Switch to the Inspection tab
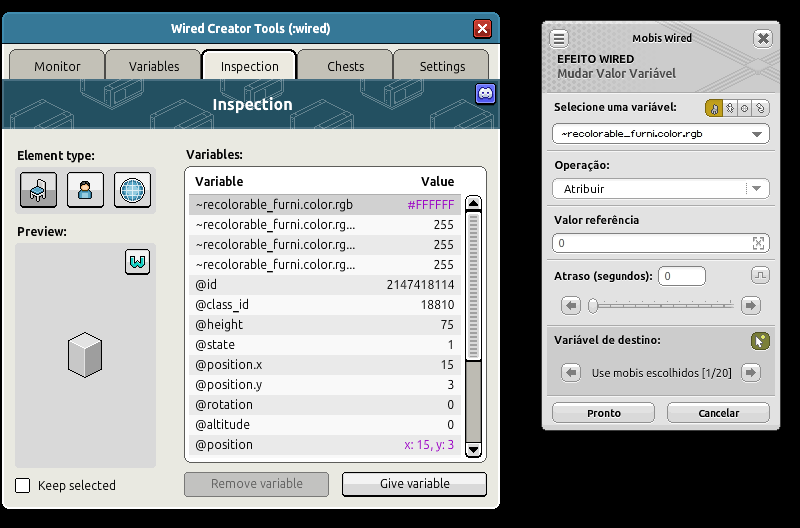 click(x=249, y=66)
